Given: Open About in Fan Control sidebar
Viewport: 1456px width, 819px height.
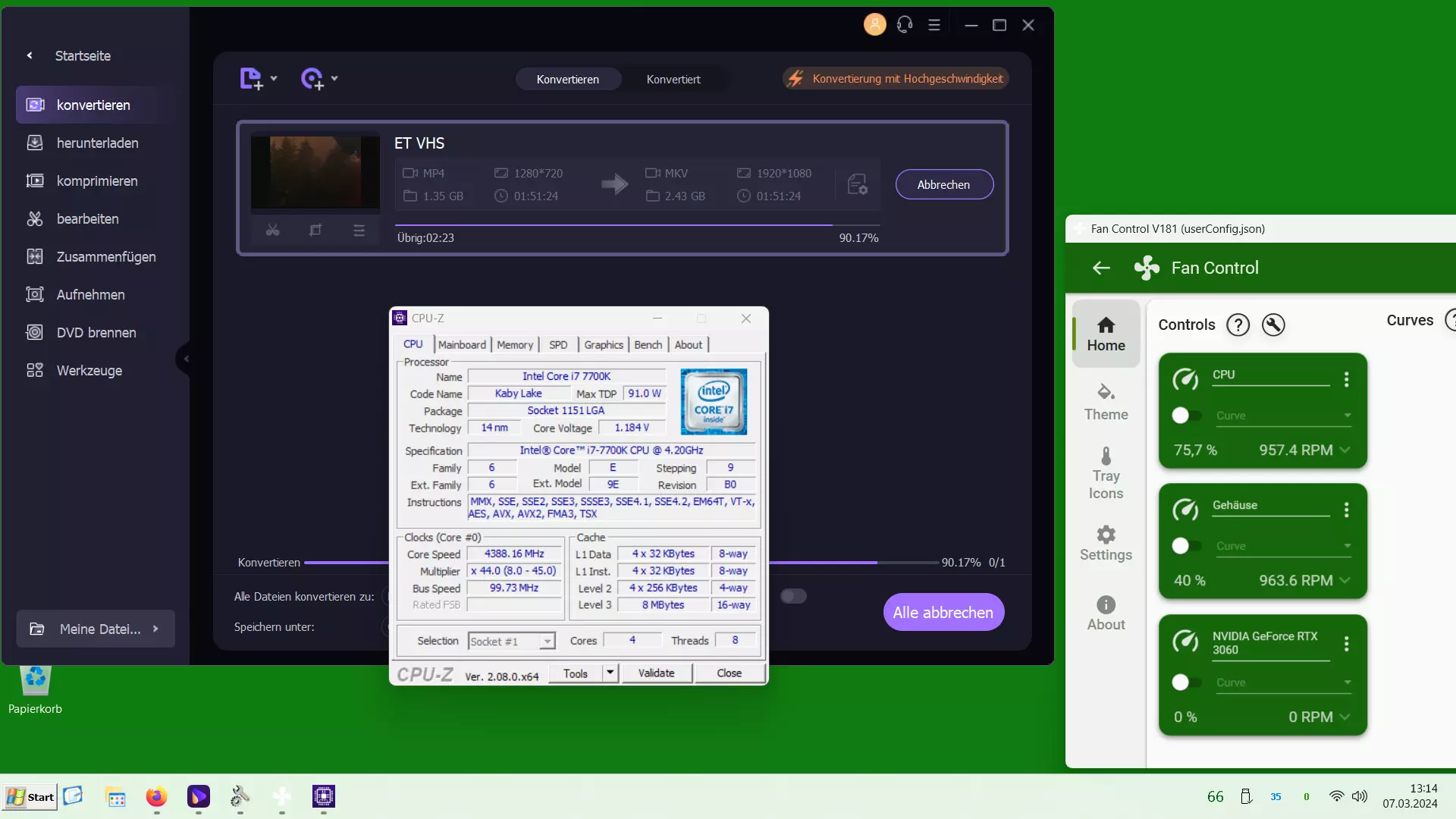Looking at the screenshot, I should 1106,613.
